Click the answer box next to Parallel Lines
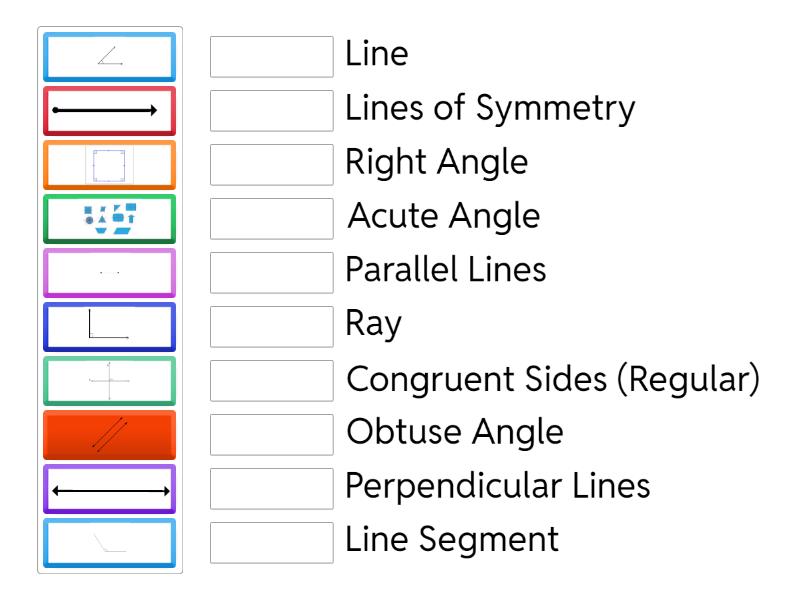The image size is (800, 600). (272, 273)
